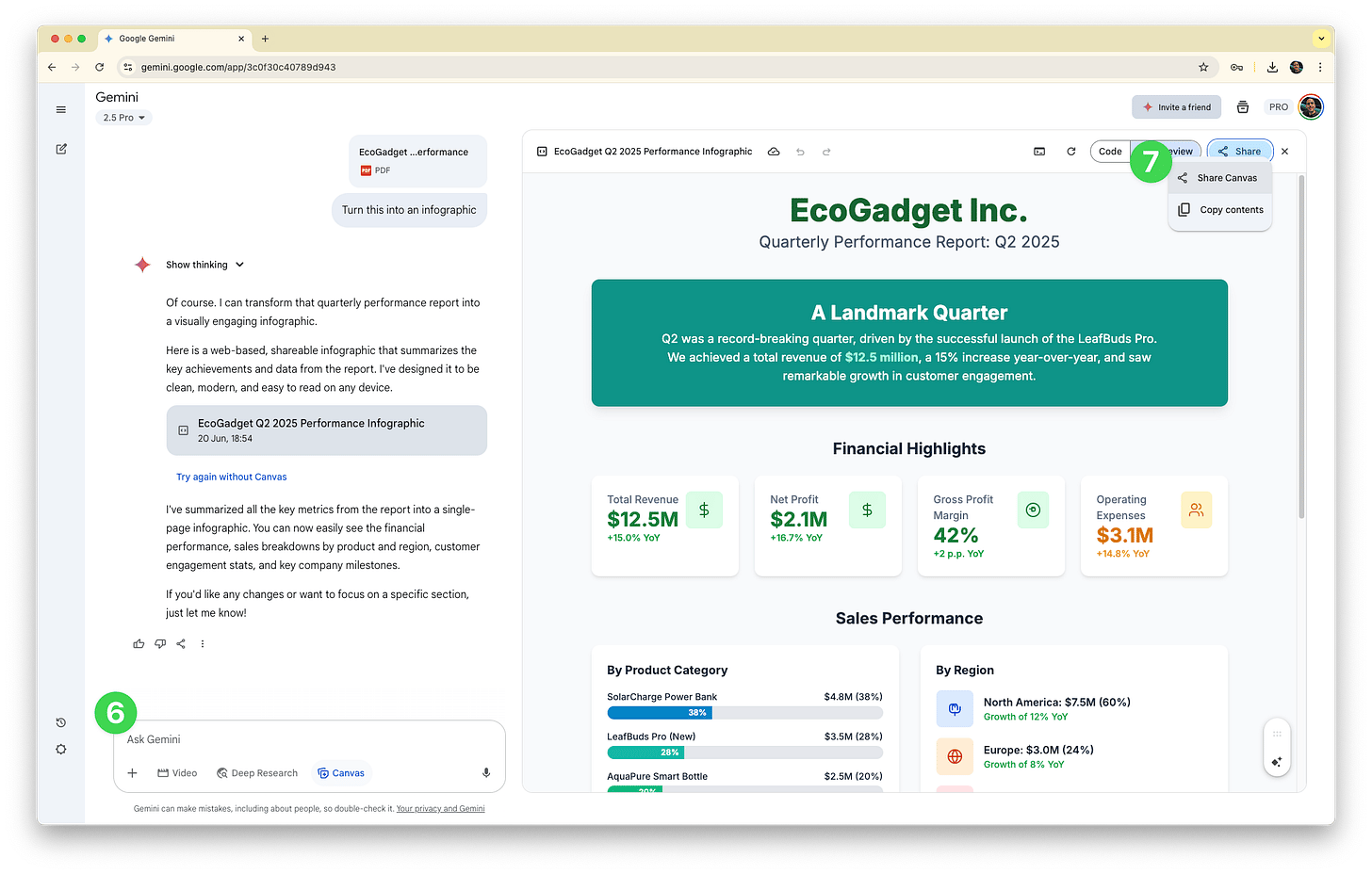Select Share Canvas from the menu

point(1219,178)
